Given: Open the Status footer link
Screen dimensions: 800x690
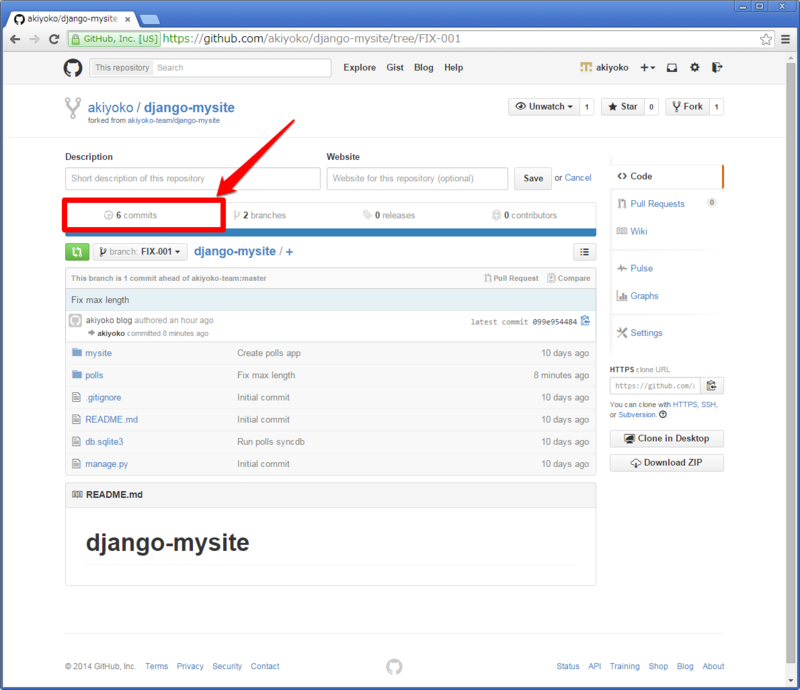Looking at the screenshot, I should pyautogui.click(x=568, y=666).
